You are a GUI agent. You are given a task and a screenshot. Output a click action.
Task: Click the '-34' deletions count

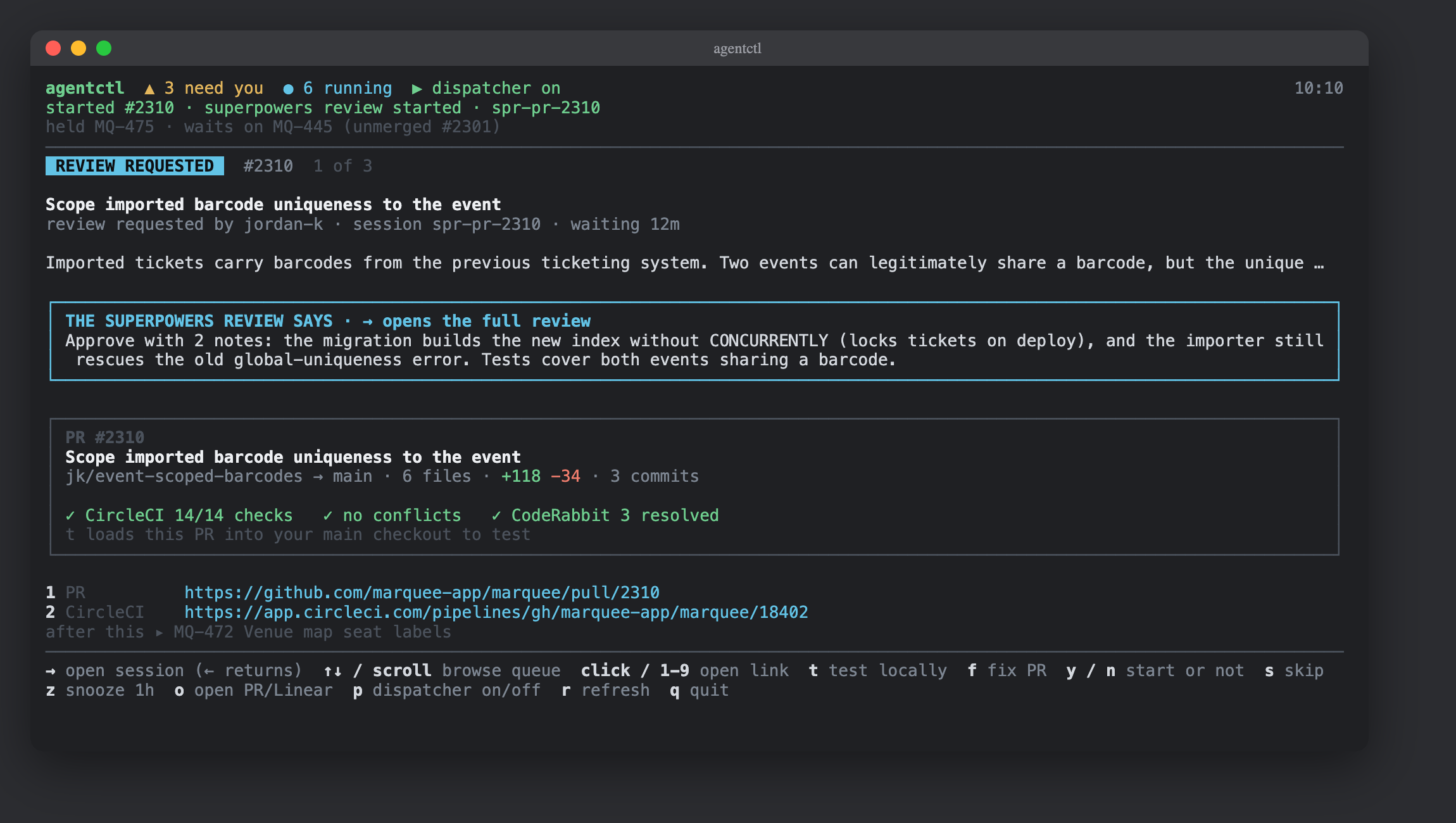pos(565,476)
